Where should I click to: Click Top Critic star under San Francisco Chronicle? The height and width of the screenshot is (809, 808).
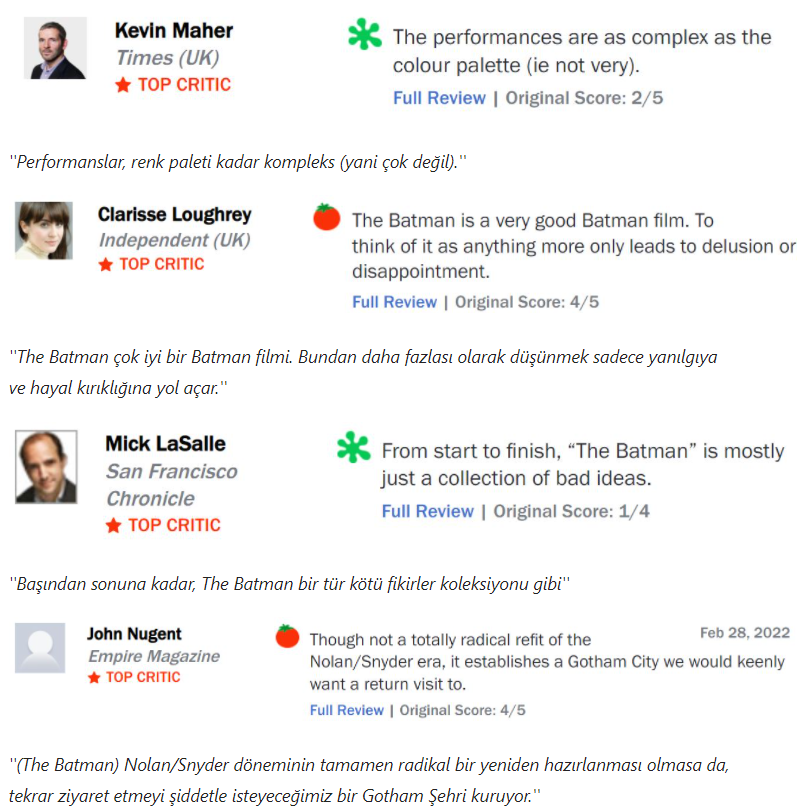[x=114, y=526]
